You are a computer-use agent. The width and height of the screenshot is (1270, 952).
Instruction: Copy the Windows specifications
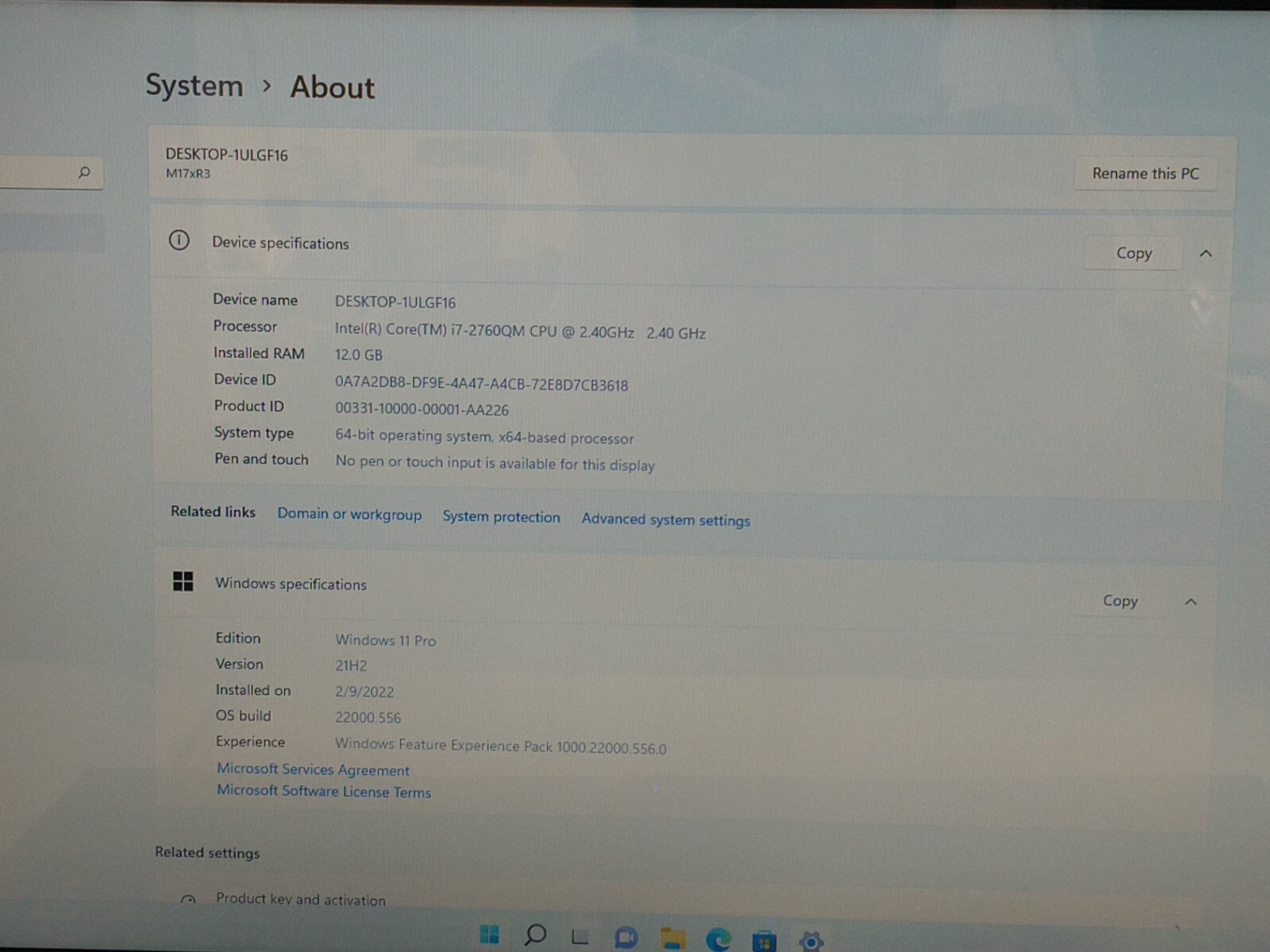tap(1120, 601)
